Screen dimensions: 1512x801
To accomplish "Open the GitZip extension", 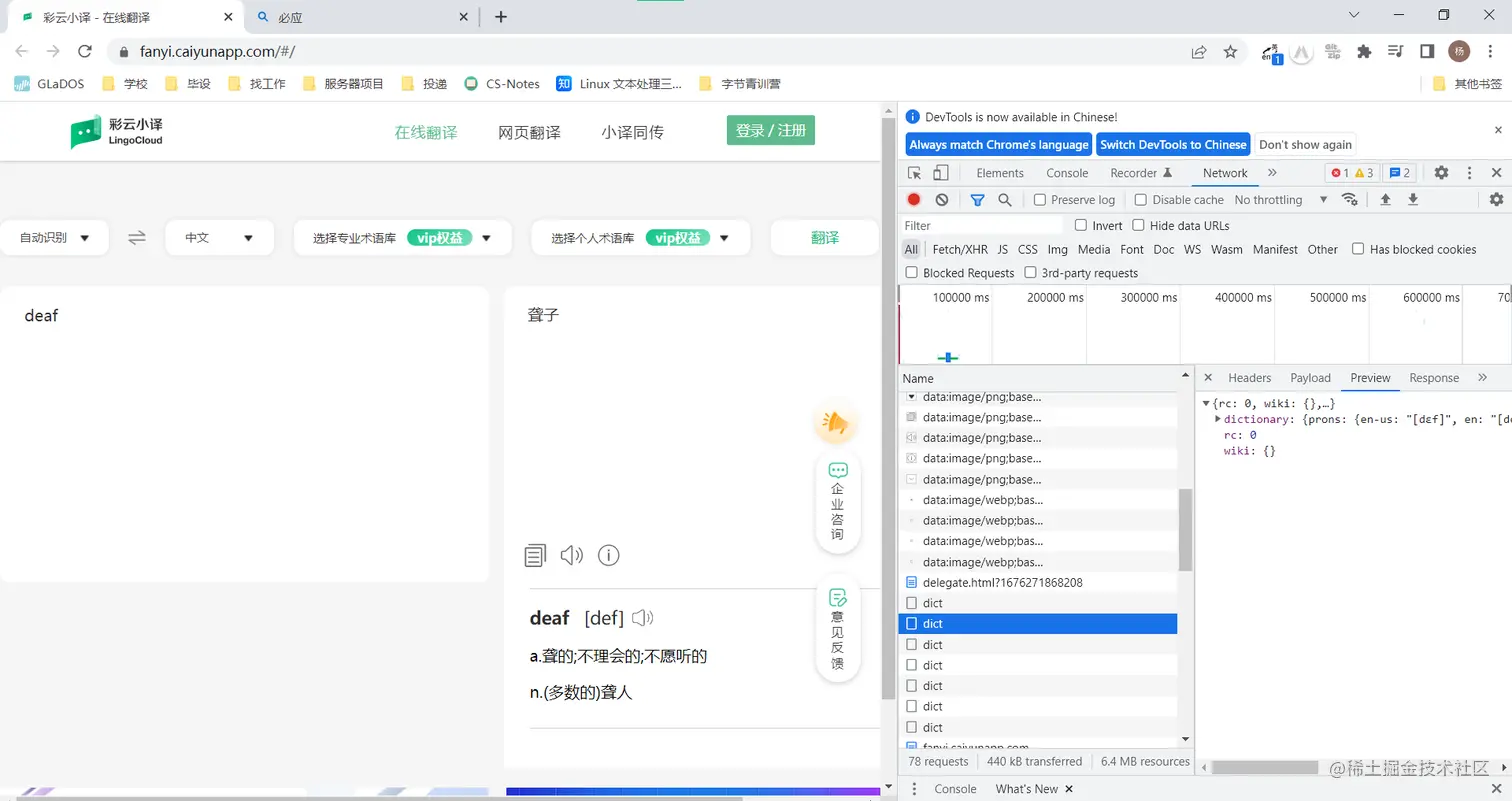I will point(1332,52).
